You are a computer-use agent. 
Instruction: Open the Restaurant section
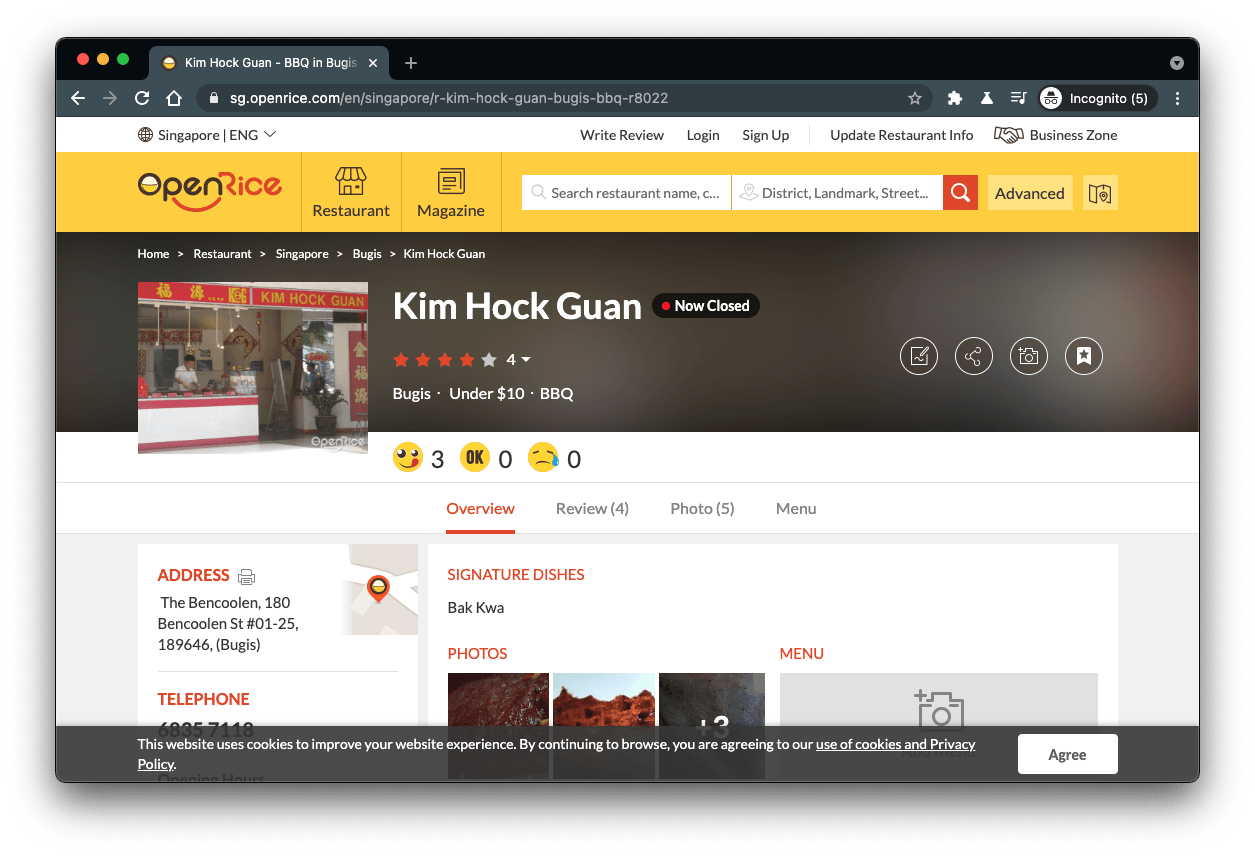(x=351, y=192)
